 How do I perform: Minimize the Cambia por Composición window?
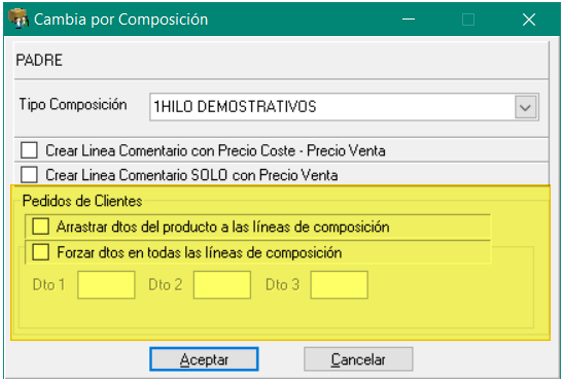point(408,20)
